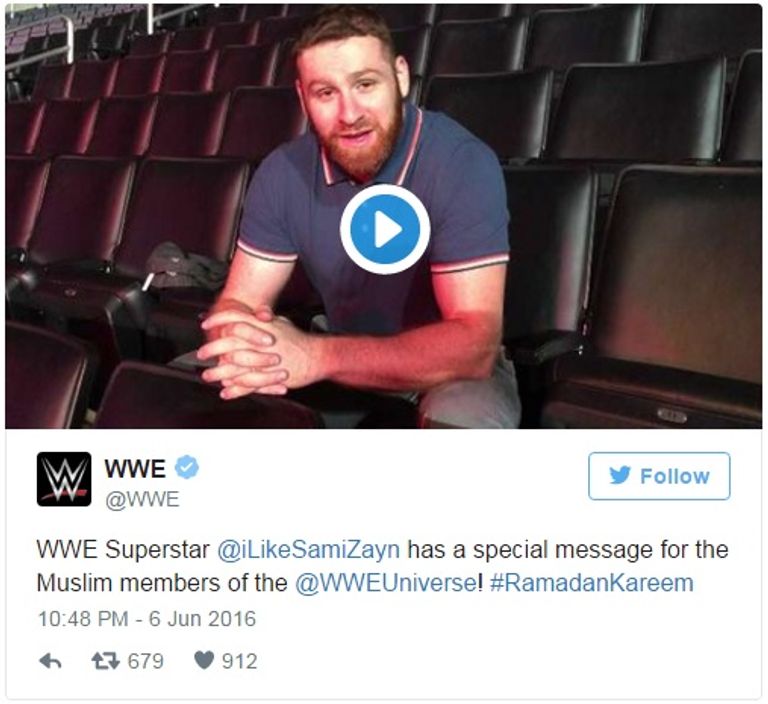This screenshot has height=704, width=768.
Task: Like the tweet with the heart icon
Action: [204, 660]
